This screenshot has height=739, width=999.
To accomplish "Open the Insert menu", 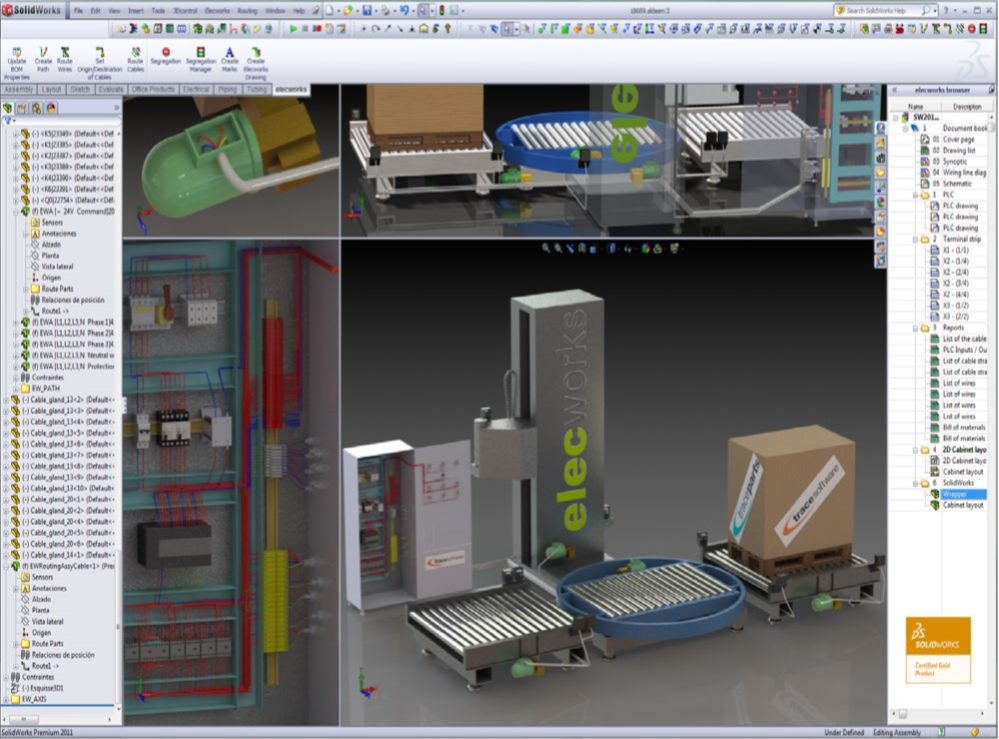I will [135, 11].
